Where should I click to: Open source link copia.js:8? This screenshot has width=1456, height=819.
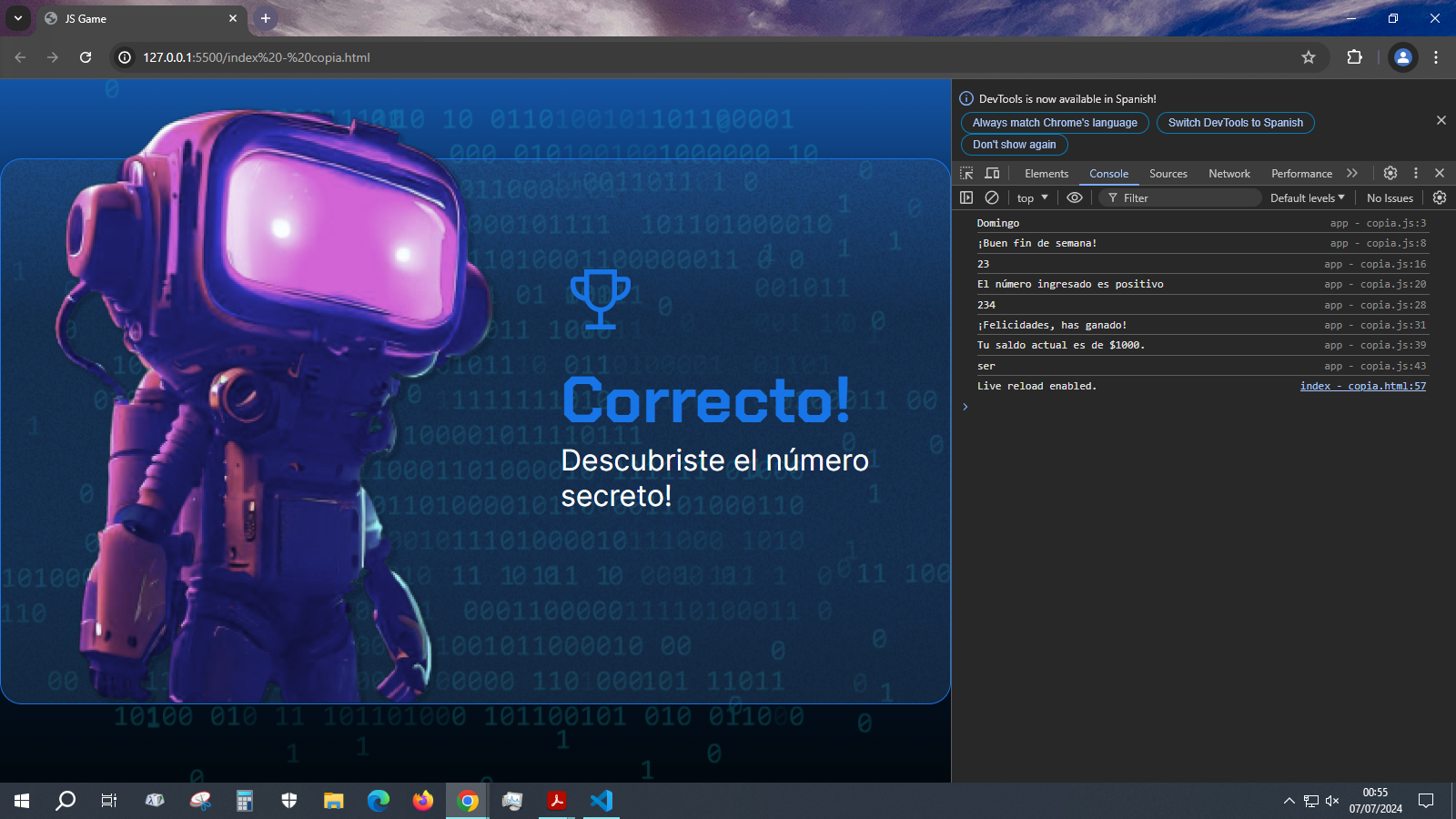(x=1378, y=243)
